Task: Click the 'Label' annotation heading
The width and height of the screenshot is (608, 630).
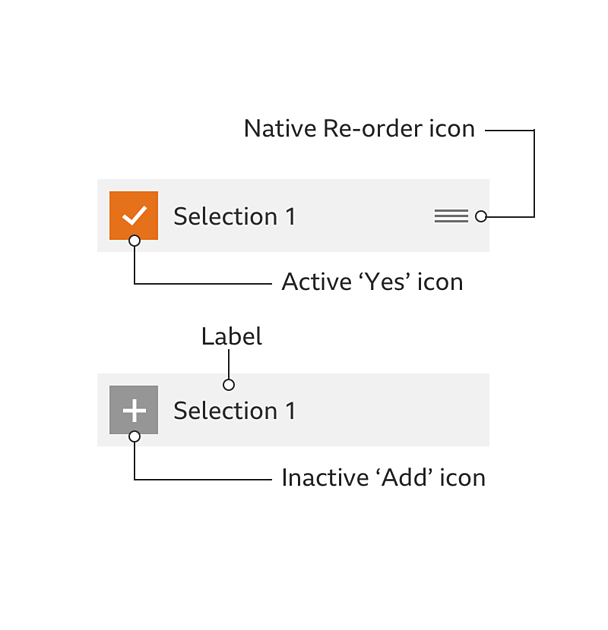Action: [x=231, y=336]
